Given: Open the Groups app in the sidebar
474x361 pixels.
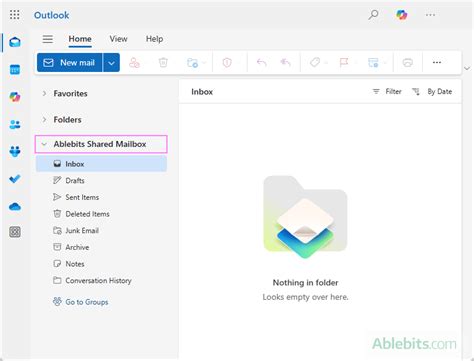Looking at the screenshot, I should (x=15, y=152).
